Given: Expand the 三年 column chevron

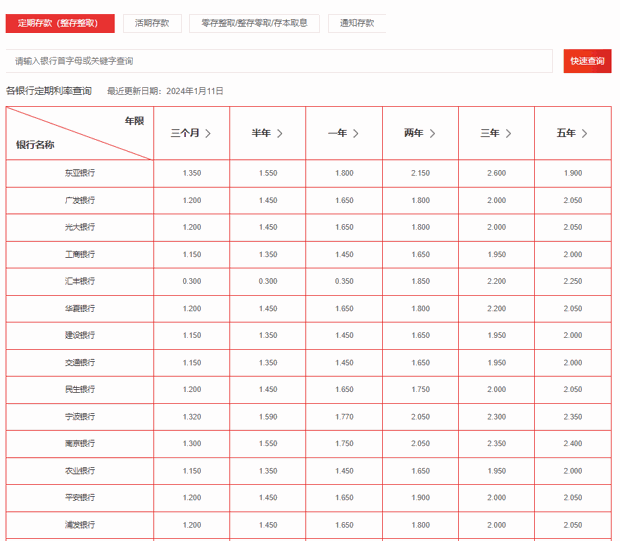Looking at the screenshot, I should click(508, 133).
